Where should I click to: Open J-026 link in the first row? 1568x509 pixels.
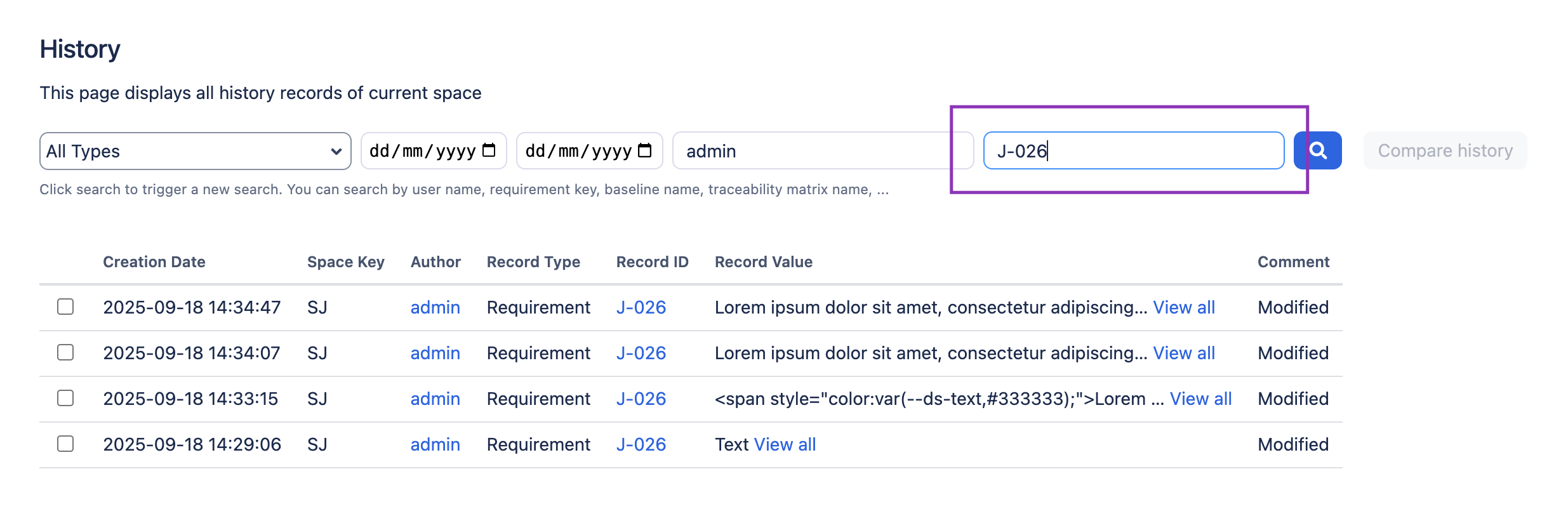click(x=641, y=307)
